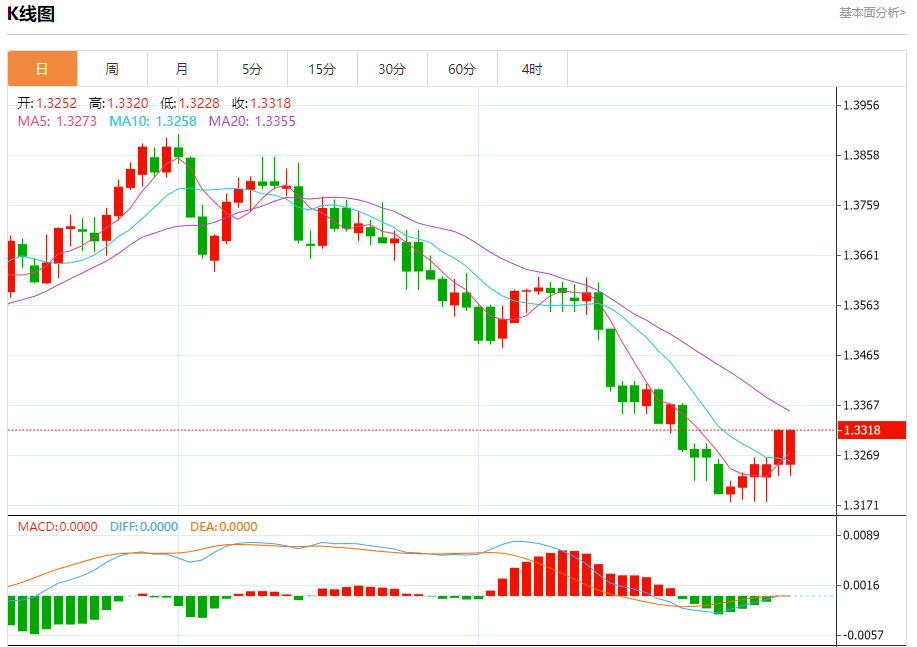Viewport: 917px width, 647px height.
Task: Click the red 1.3318 current price tag
Action: [871, 430]
